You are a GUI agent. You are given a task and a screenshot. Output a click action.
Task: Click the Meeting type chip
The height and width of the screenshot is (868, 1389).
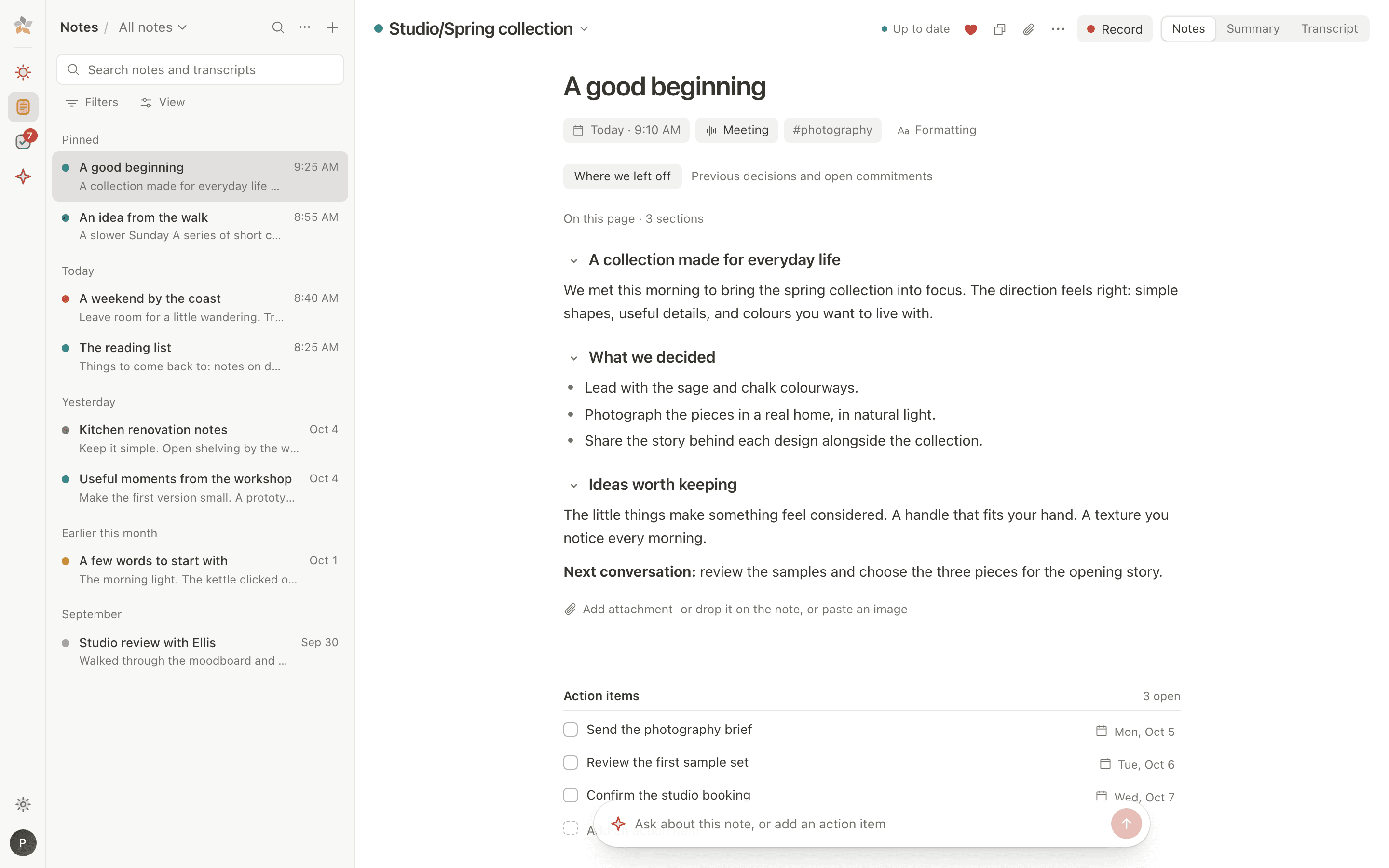pyautogui.click(x=736, y=130)
